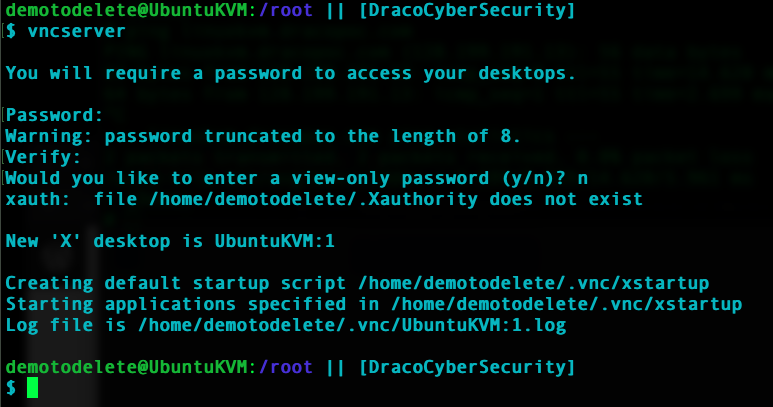
Task: Click the 'Verify:' prompt line
Action: pyautogui.click(x=43, y=157)
